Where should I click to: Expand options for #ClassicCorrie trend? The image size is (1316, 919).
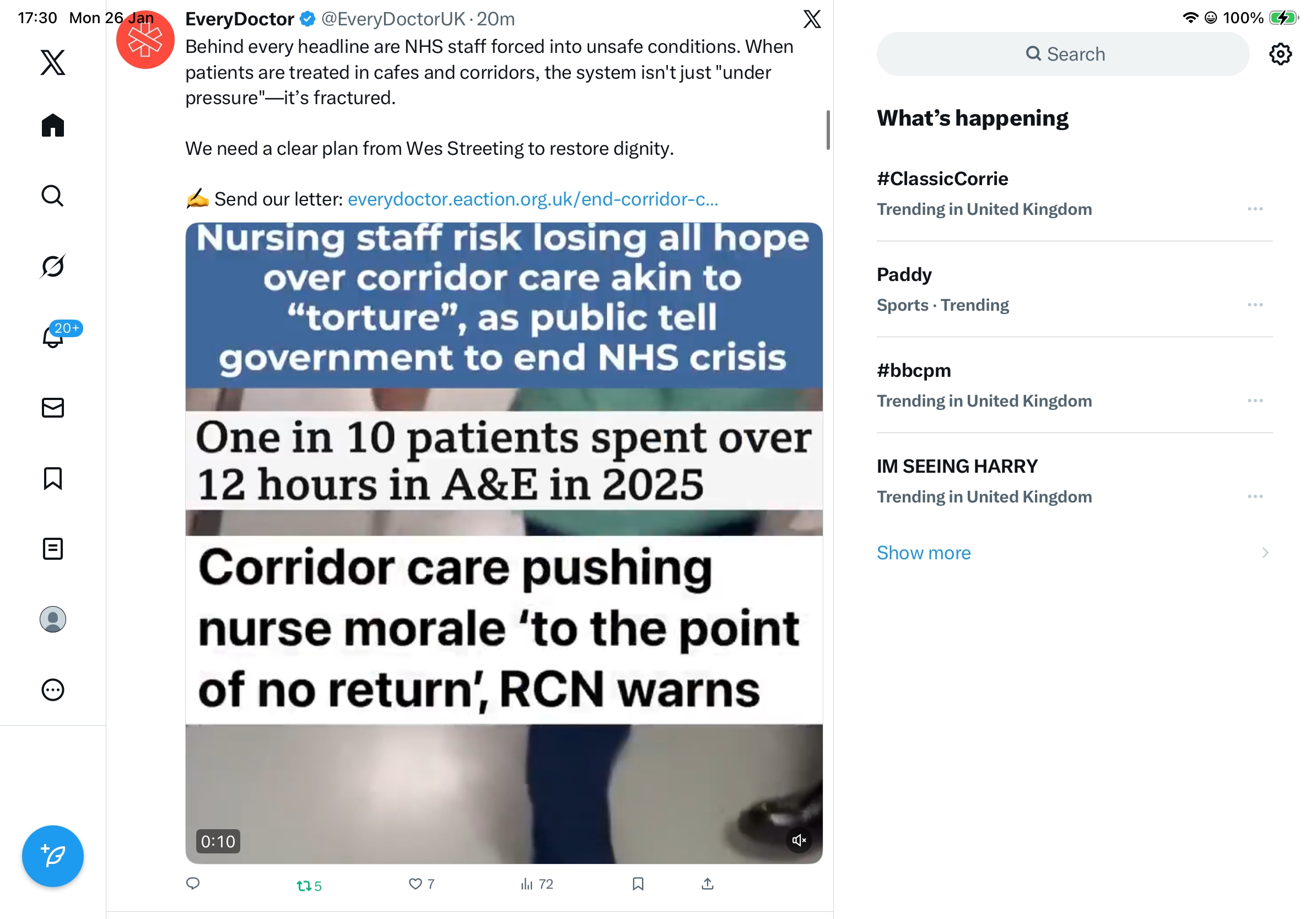[x=1255, y=209]
